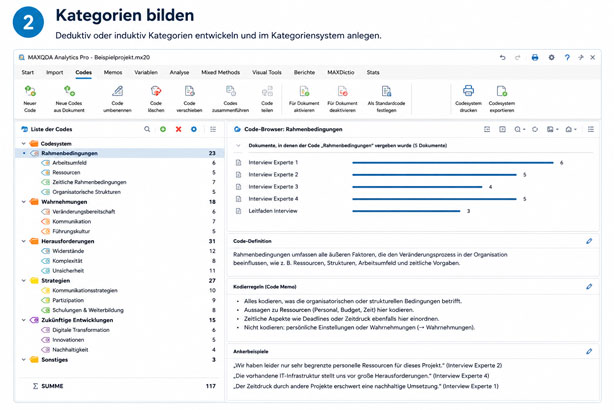Edit the Code-Definition with pencil icon
The width and height of the screenshot is (614, 410).
click(x=589, y=241)
